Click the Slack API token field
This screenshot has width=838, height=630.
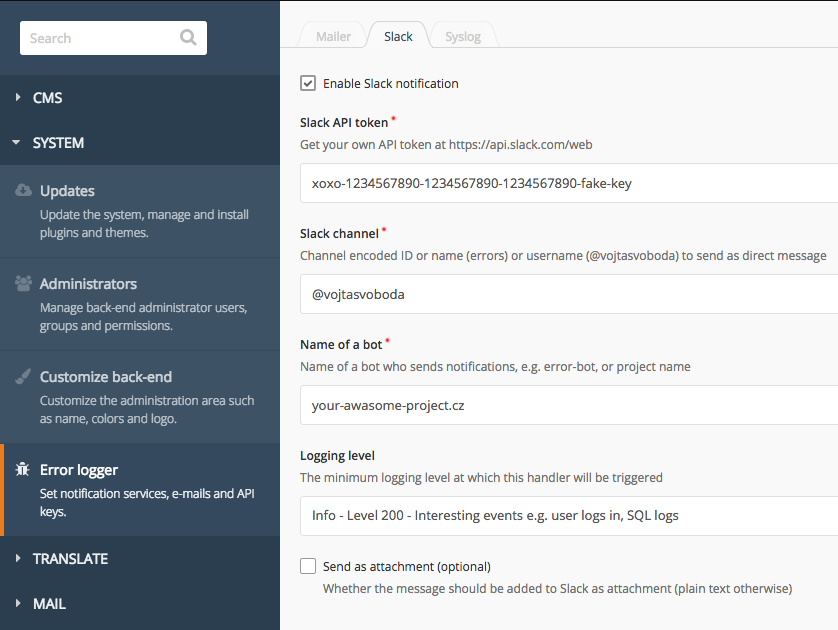569,183
